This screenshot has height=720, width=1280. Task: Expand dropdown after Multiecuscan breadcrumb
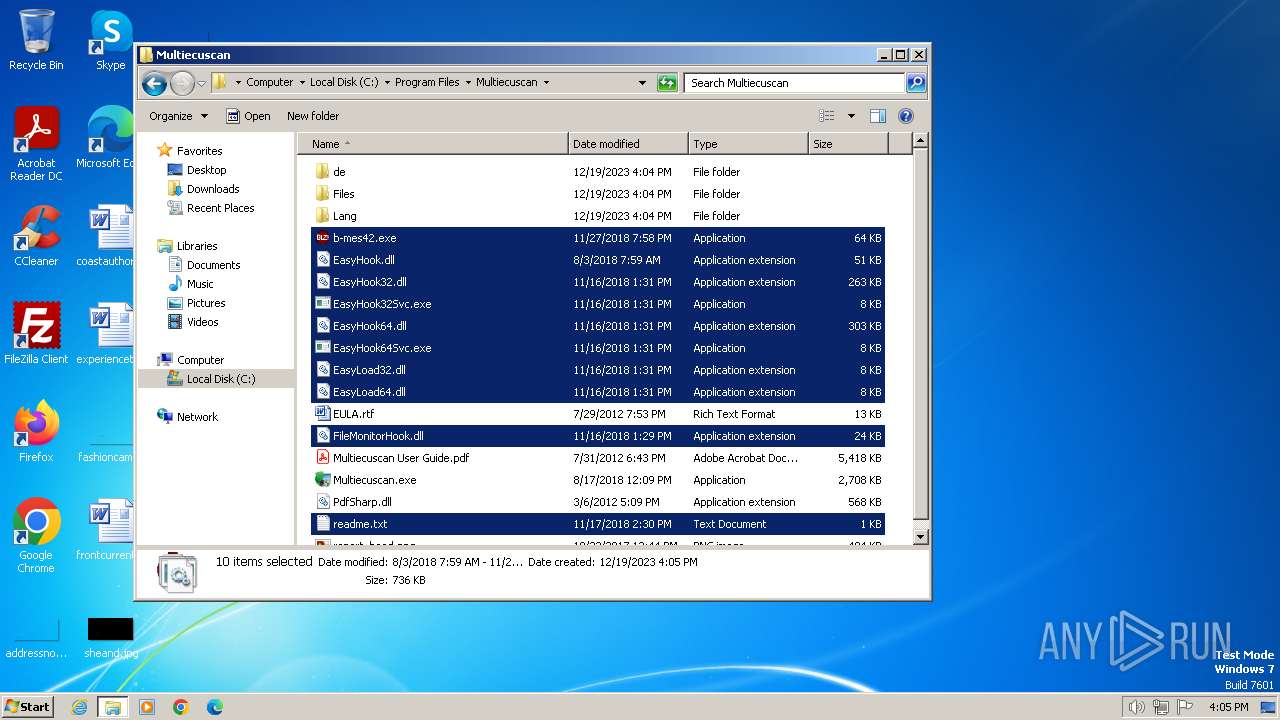point(546,83)
